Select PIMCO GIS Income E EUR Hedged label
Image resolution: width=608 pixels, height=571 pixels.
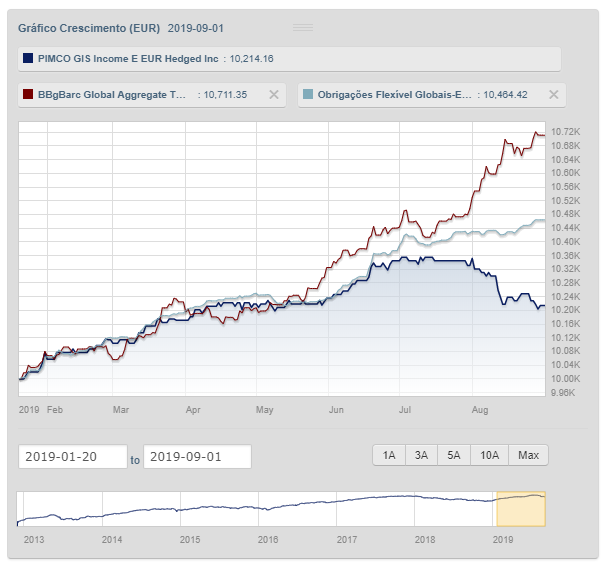(x=127, y=59)
